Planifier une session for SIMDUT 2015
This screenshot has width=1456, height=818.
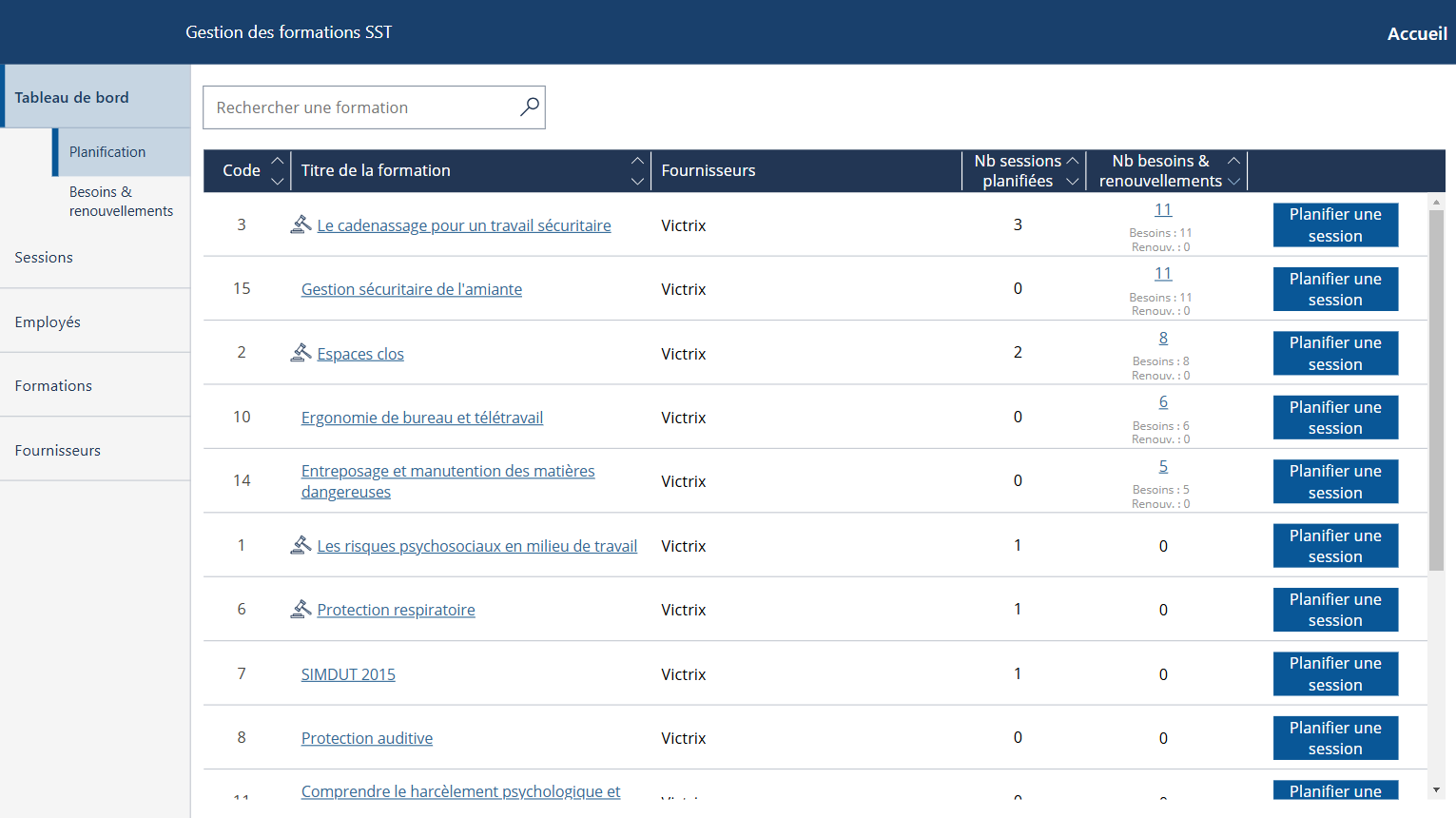tap(1335, 673)
